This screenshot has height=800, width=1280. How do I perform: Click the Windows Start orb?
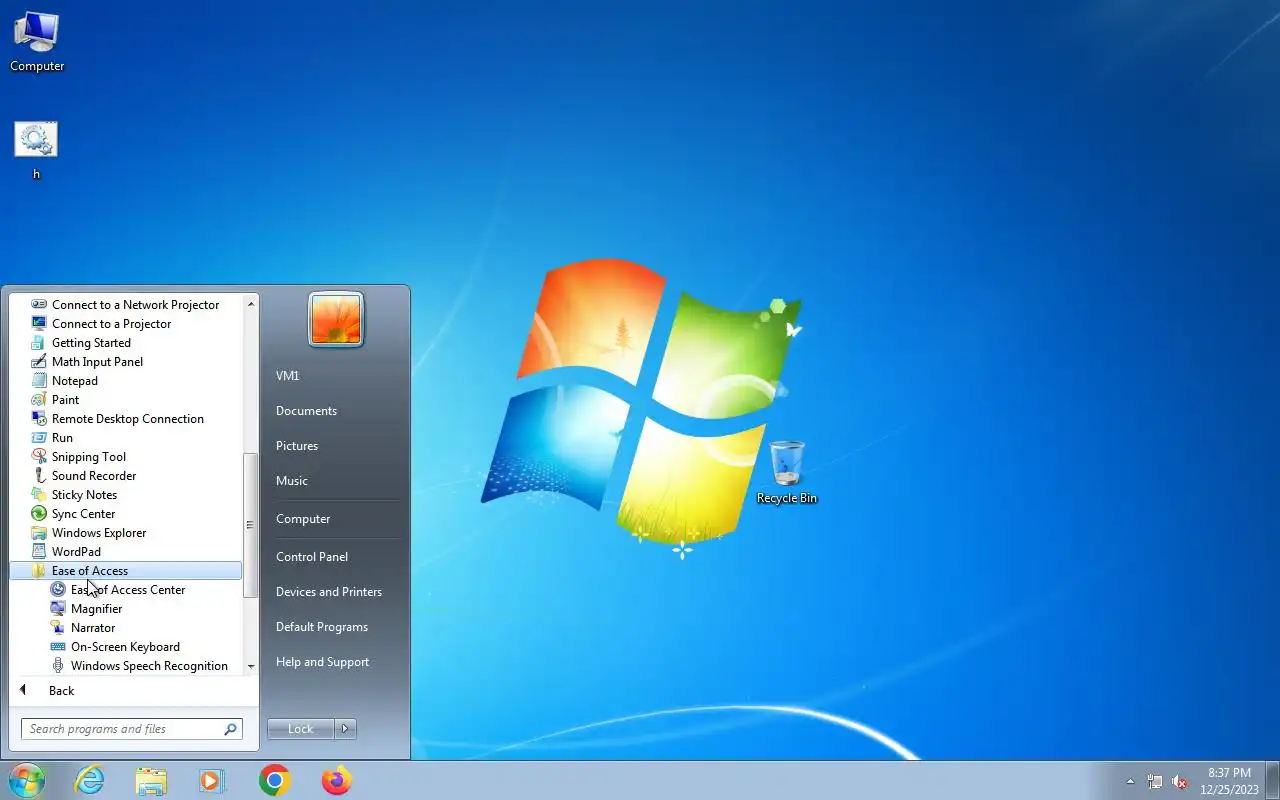tap(26, 780)
